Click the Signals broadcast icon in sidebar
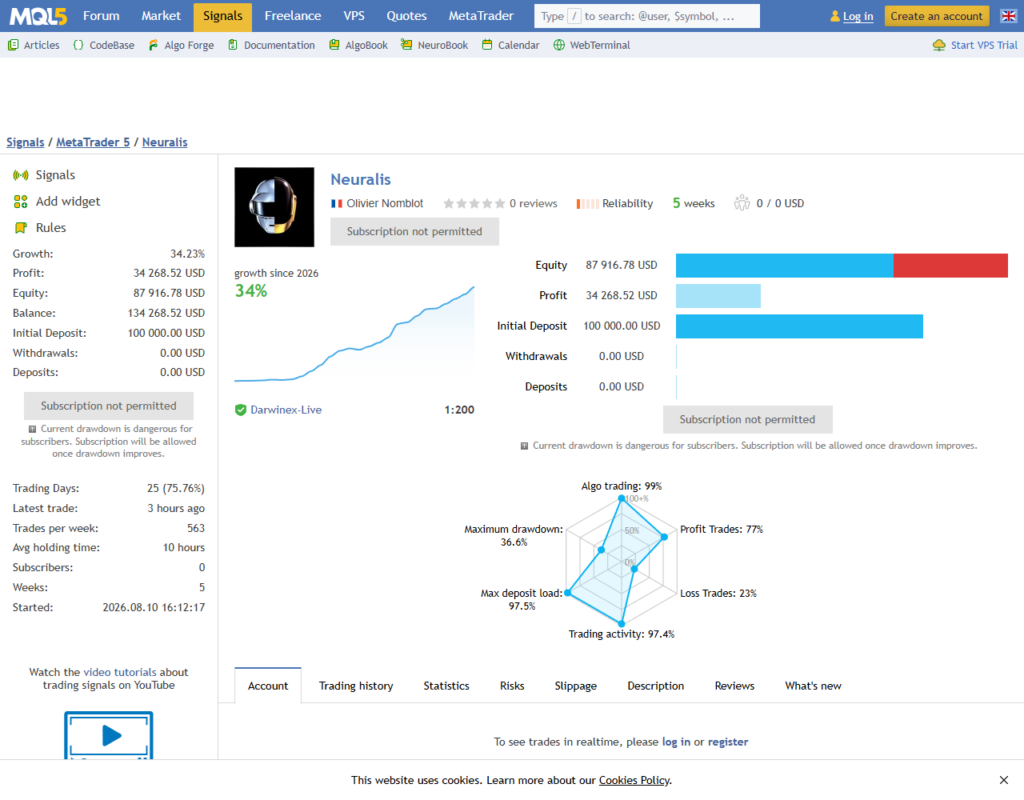 pyautogui.click(x=21, y=175)
